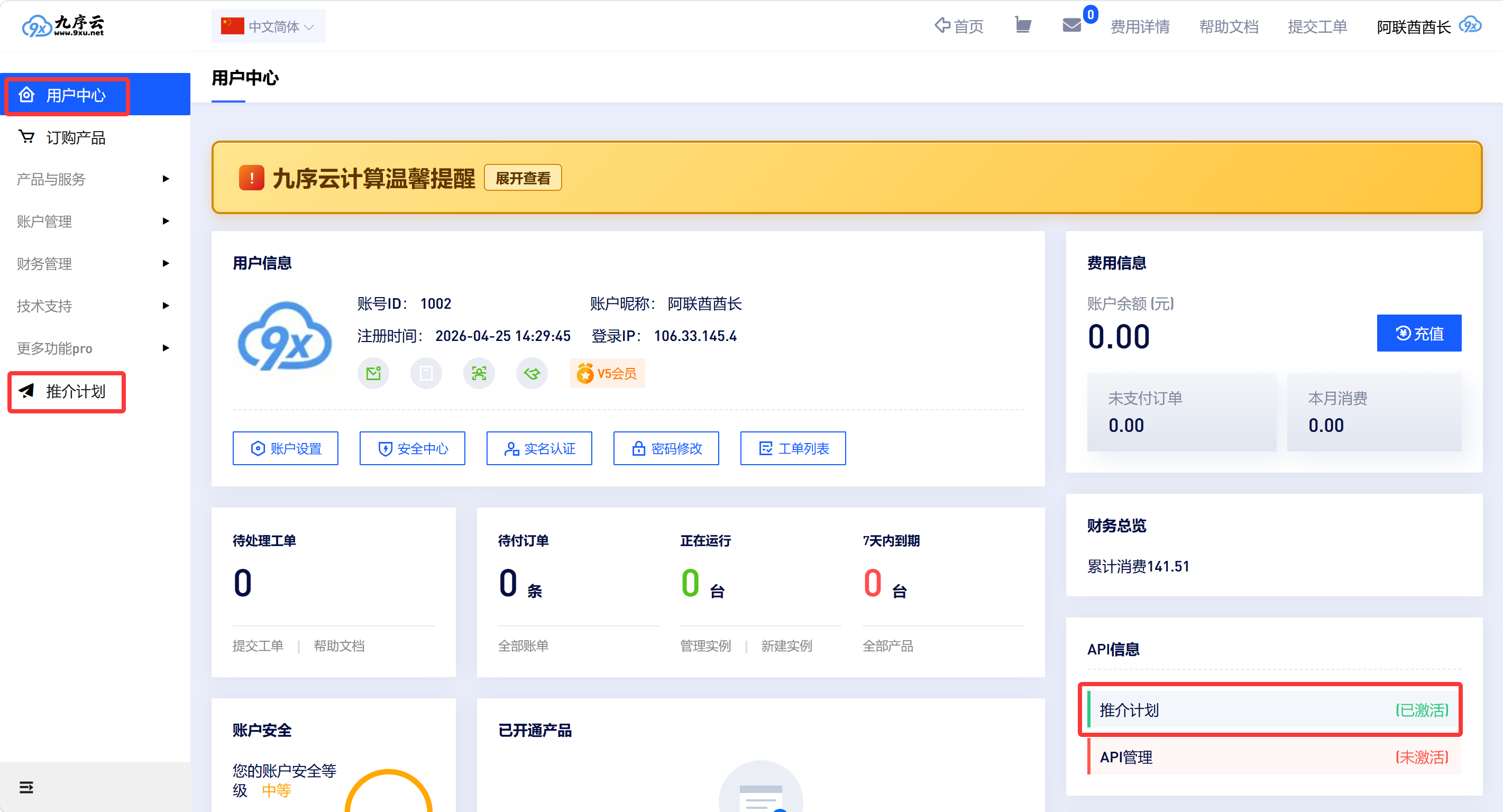Click the handshake status icon
Viewport: 1503px width, 812px height.
pos(531,373)
